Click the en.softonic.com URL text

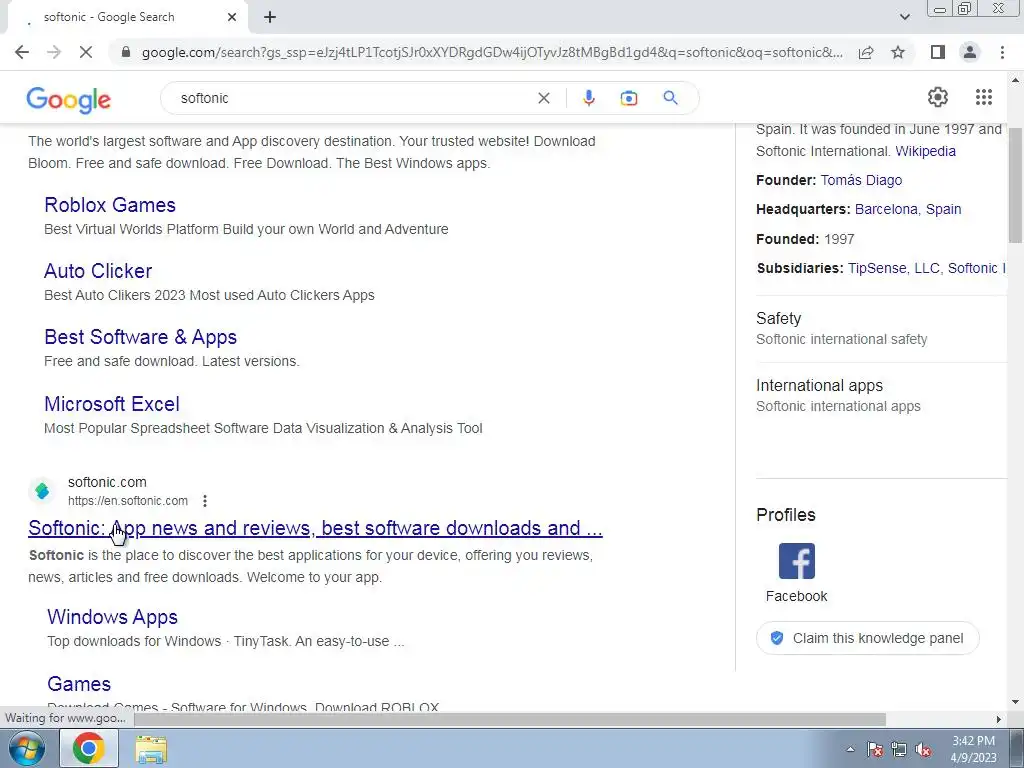coord(128,501)
